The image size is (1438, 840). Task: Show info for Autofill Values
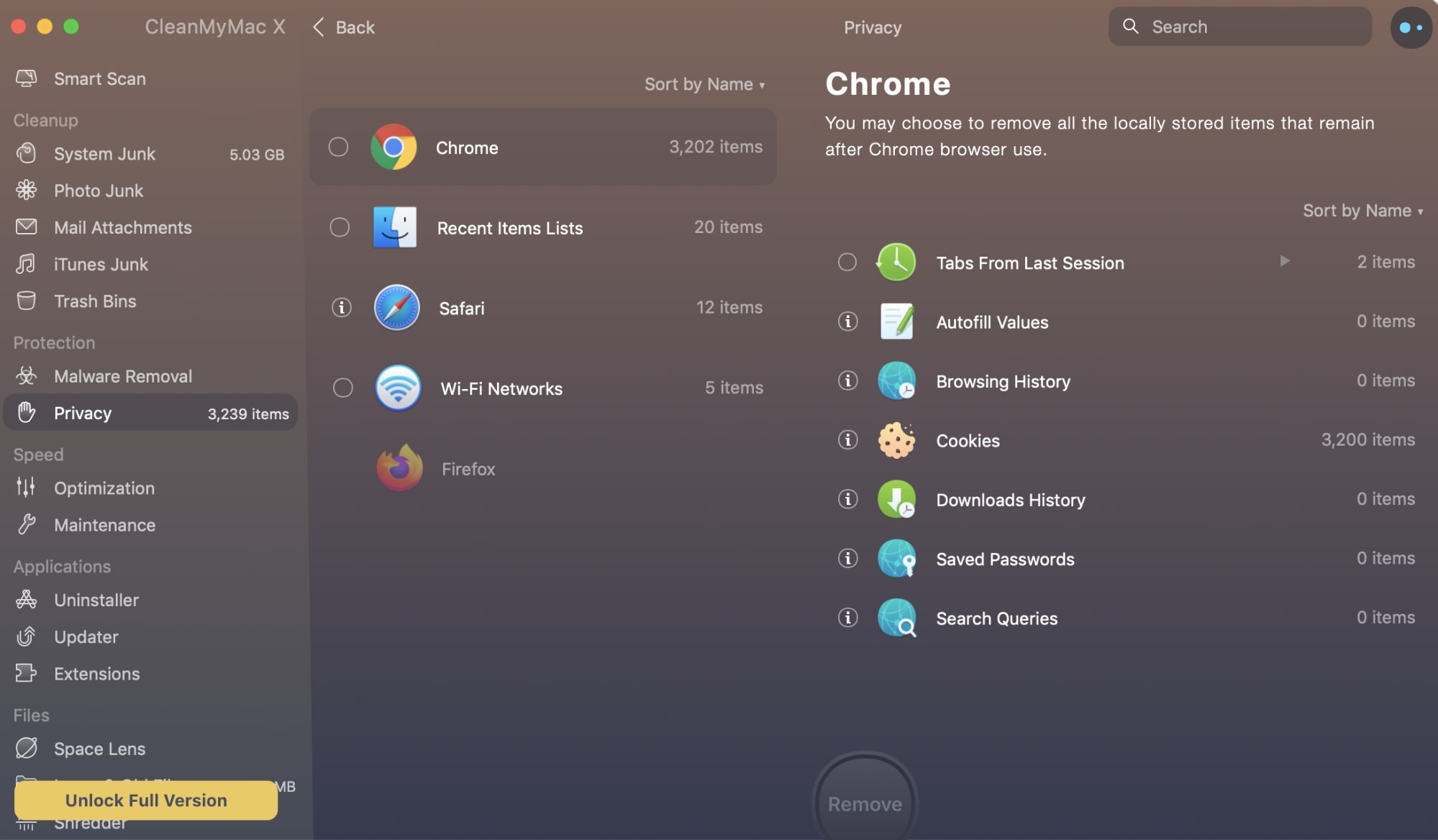click(848, 321)
